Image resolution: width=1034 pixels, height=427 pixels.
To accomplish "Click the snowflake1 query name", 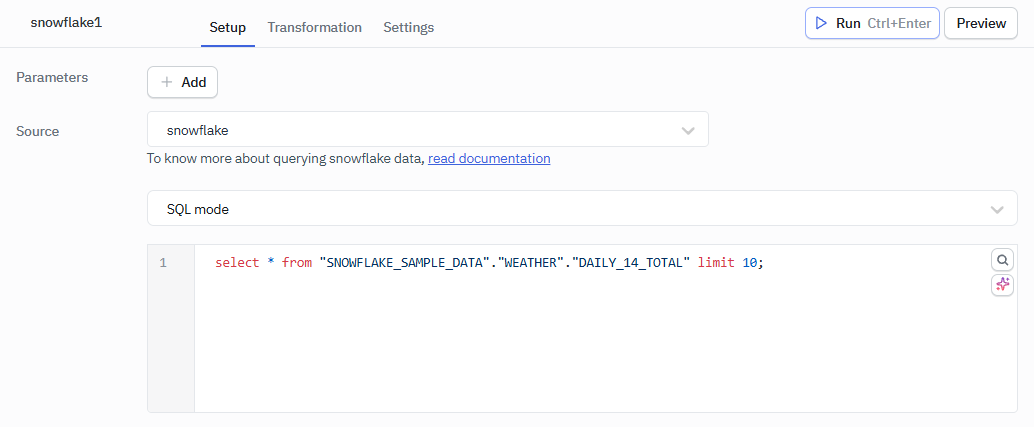I will coord(66,22).
